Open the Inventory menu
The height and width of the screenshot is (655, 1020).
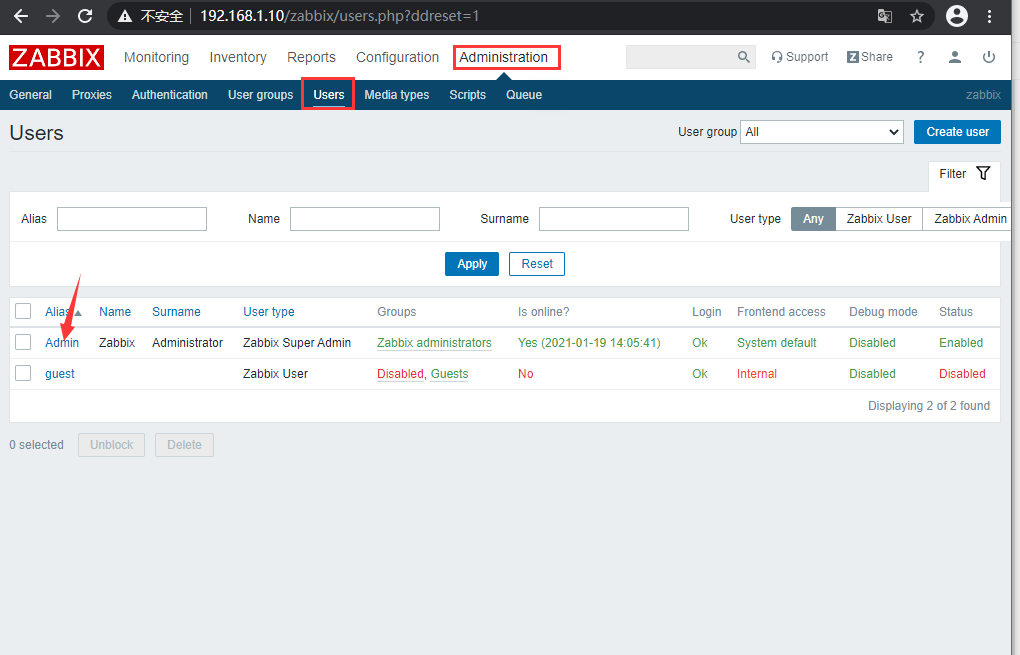[238, 57]
